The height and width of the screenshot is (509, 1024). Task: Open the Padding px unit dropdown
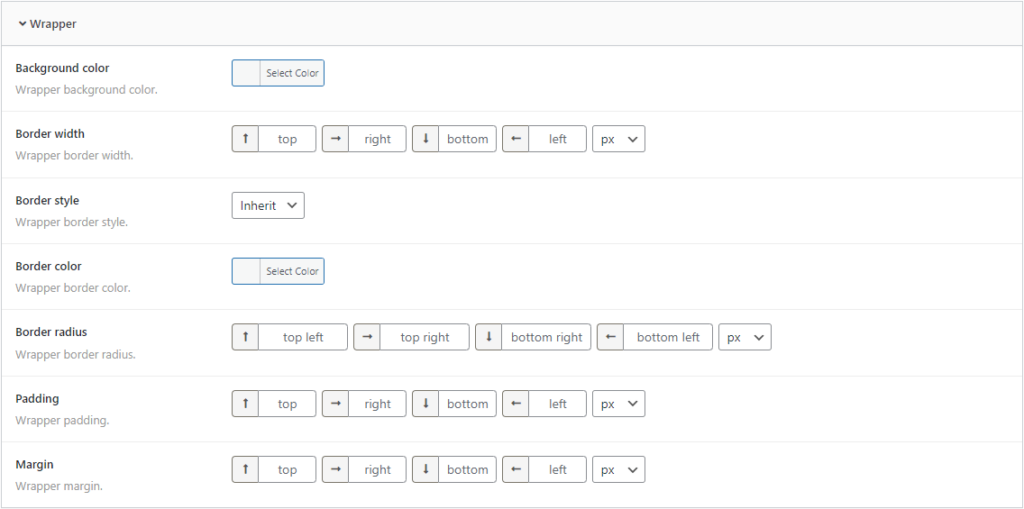(619, 404)
